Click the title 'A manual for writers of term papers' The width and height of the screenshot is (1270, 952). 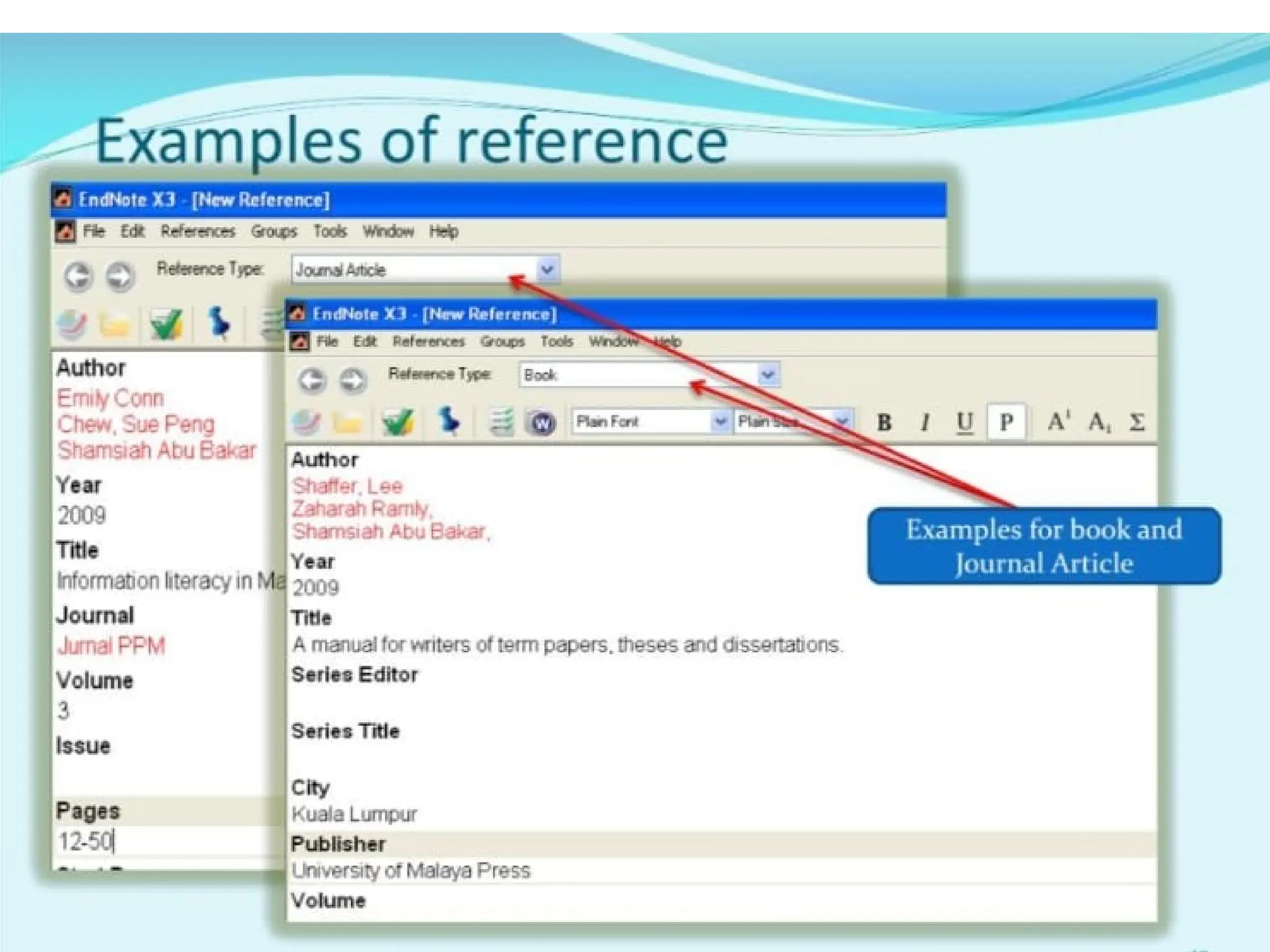click(451, 645)
